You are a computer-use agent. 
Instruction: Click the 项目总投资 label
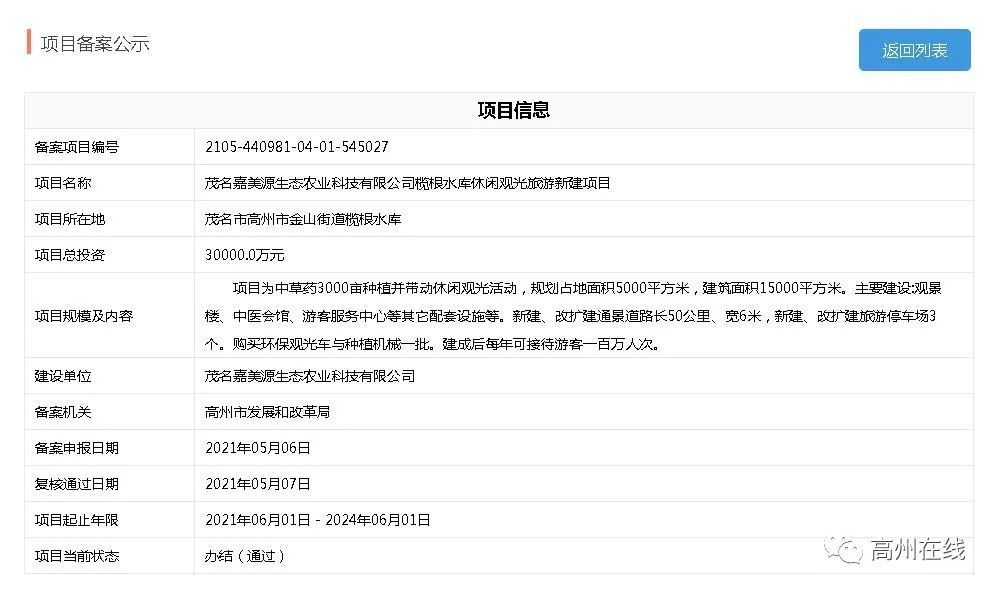pyautogui.click(x=69, y=255)
